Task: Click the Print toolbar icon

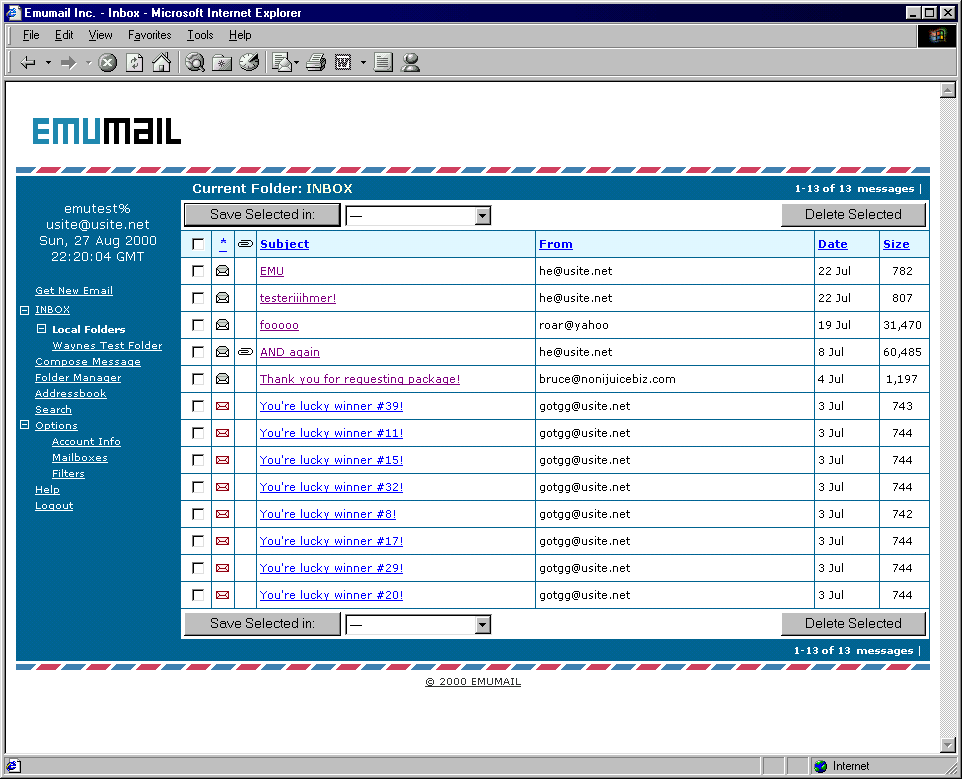Action: [x=316, y=63]
